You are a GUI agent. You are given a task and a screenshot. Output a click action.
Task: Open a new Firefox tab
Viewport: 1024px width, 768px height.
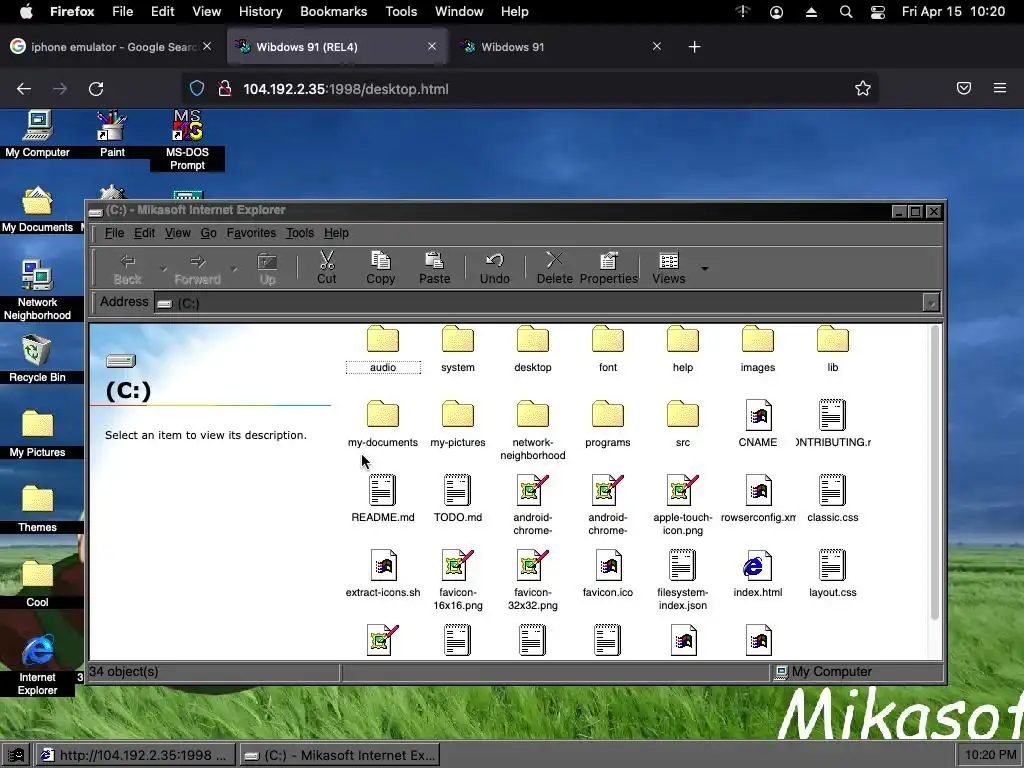coord(695,47)
